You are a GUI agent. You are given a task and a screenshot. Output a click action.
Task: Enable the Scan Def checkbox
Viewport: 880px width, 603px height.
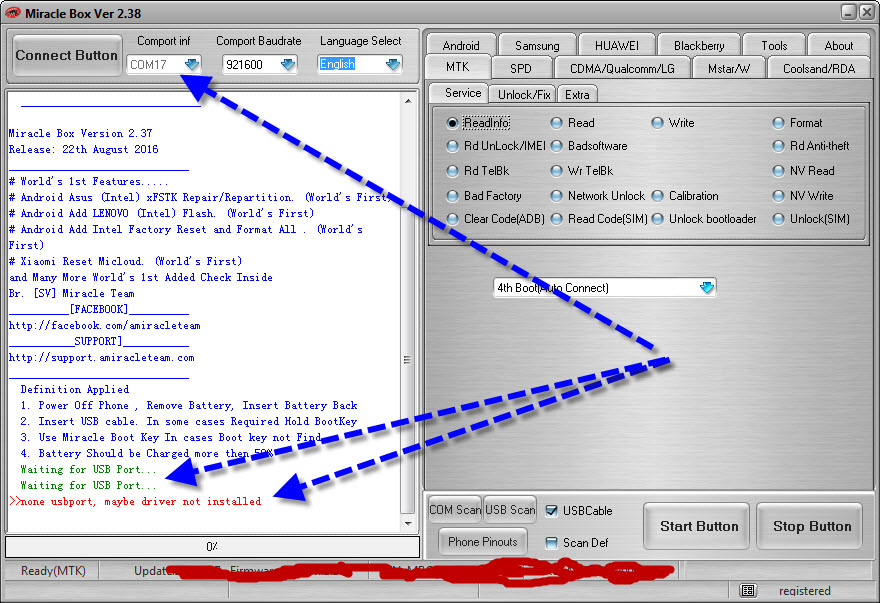(552, 542)
